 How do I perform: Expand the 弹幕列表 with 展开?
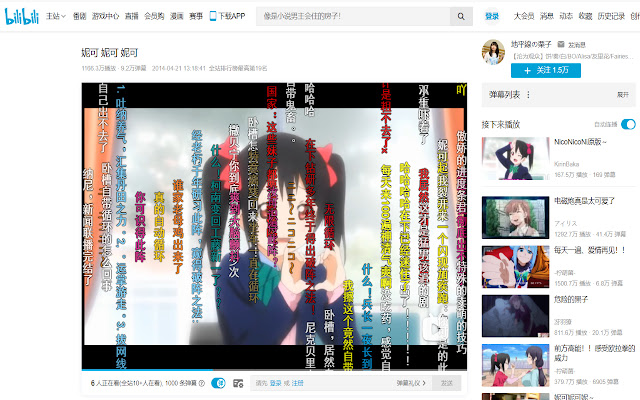pos(622,95)
